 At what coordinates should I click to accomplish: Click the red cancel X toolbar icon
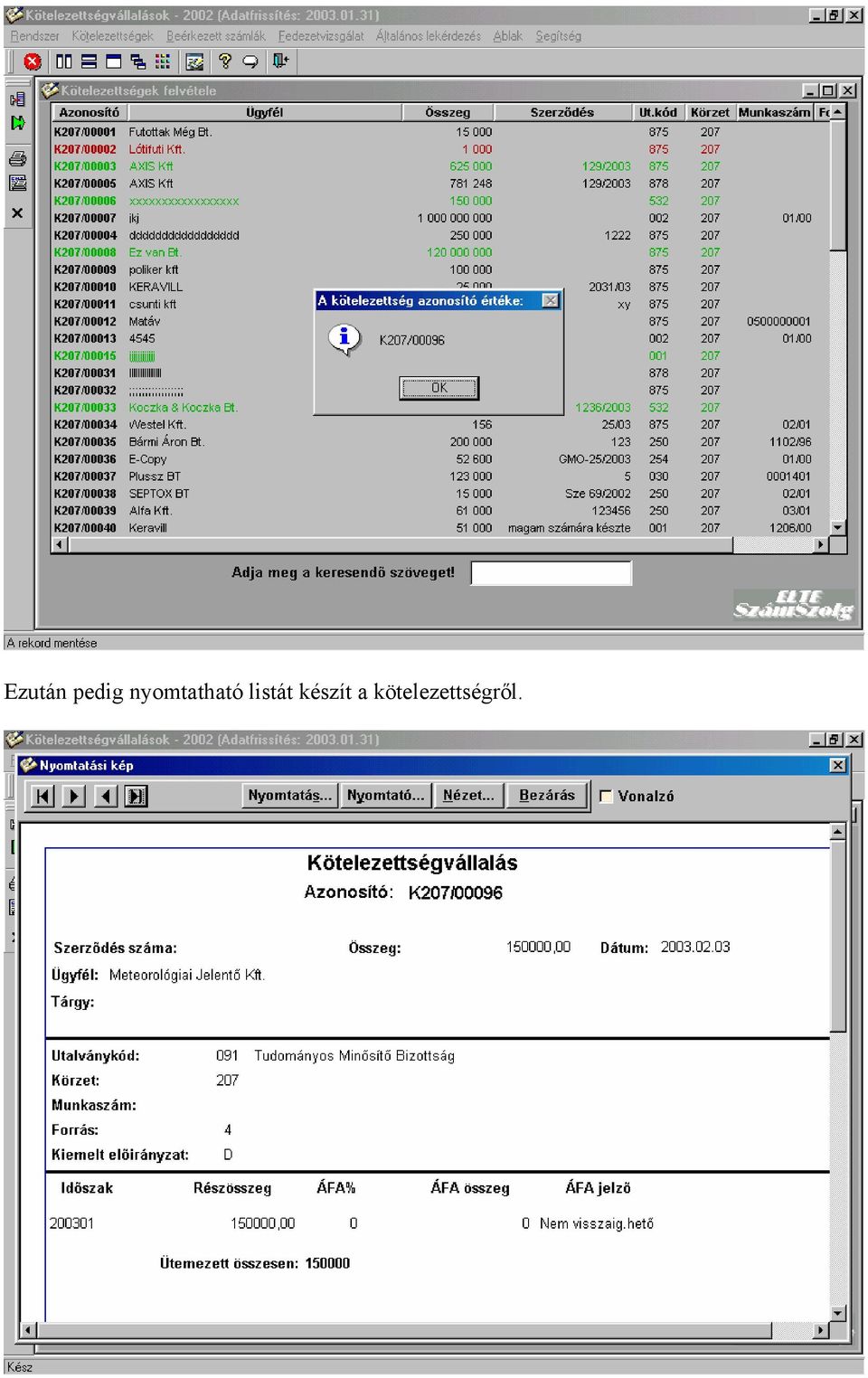coord(33,61)
